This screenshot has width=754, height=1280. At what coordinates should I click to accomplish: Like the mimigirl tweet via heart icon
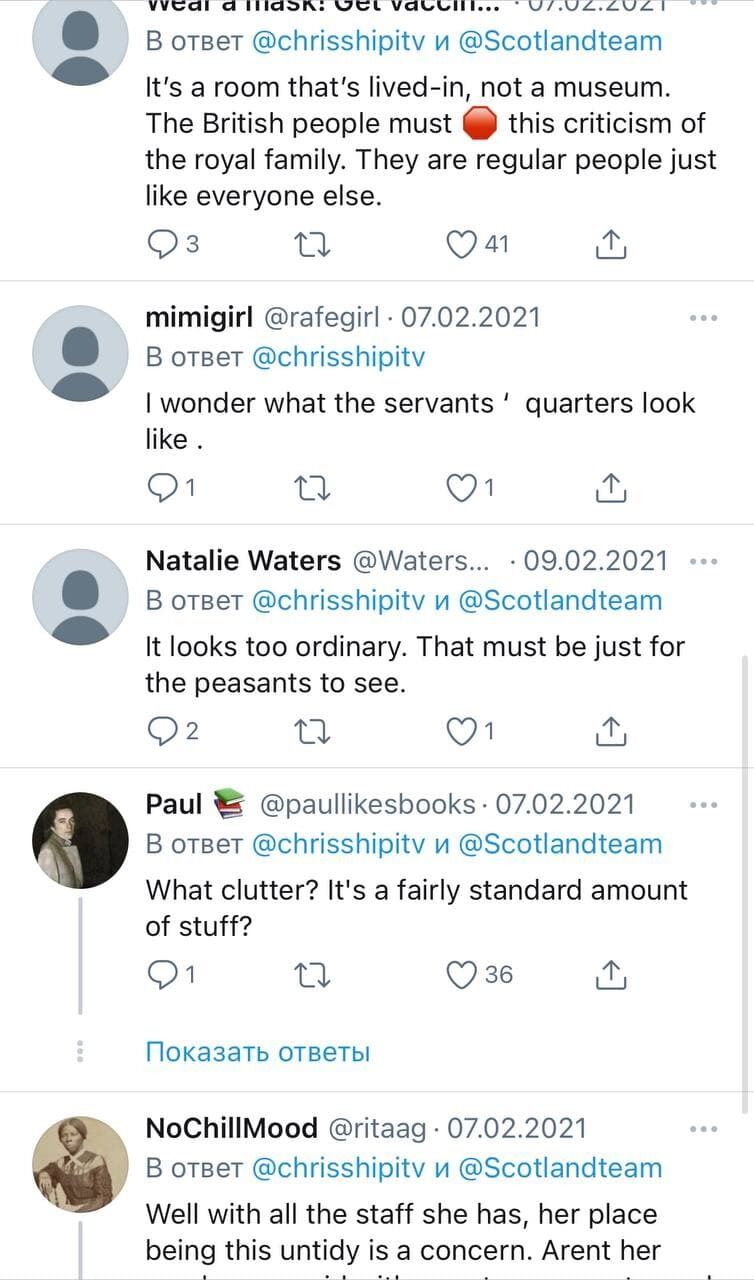pos(460,487)
